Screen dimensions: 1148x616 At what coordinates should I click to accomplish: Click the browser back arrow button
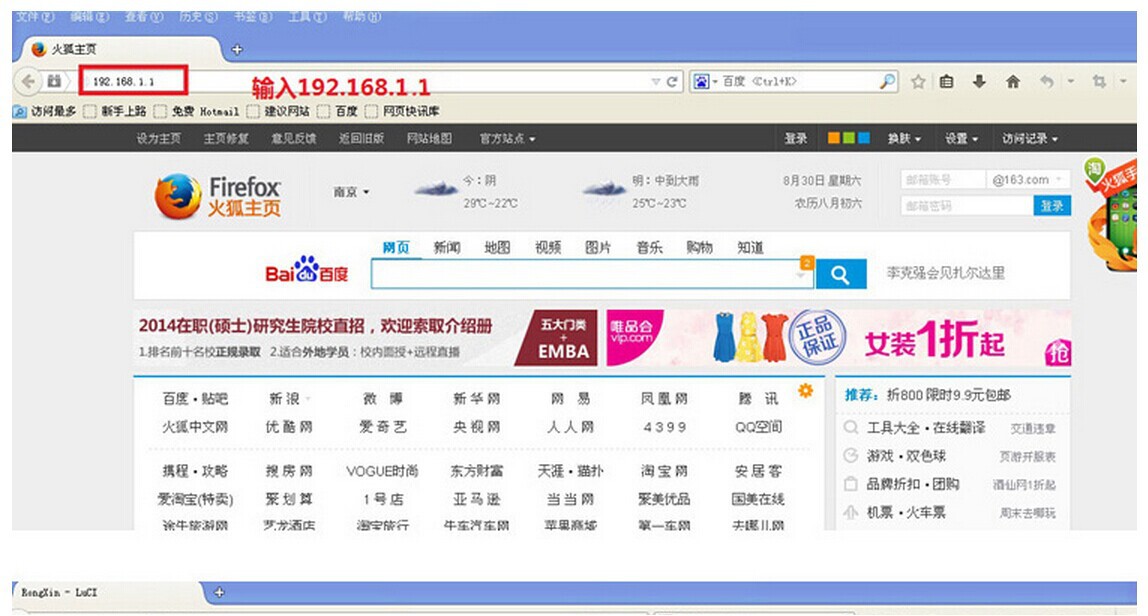point(29,81)
